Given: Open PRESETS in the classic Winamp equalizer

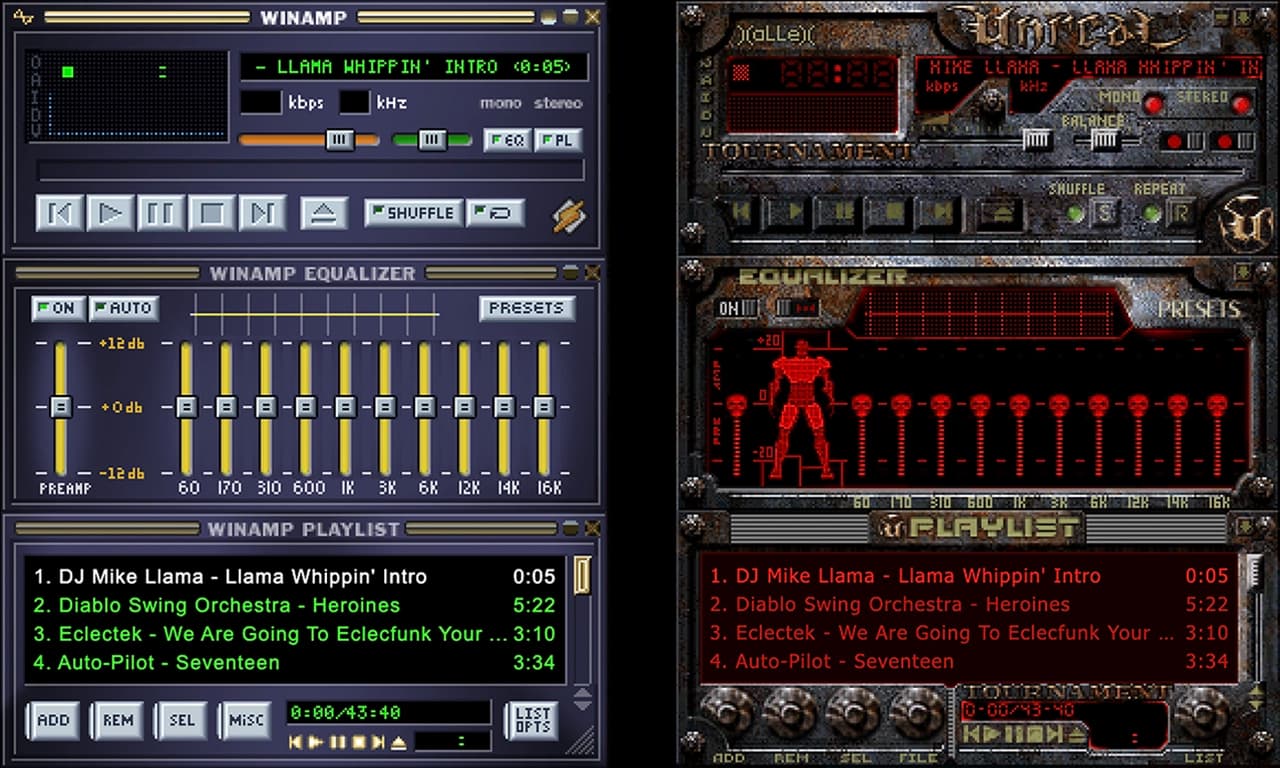Looking at the screenshot, I should click(527, 308).
